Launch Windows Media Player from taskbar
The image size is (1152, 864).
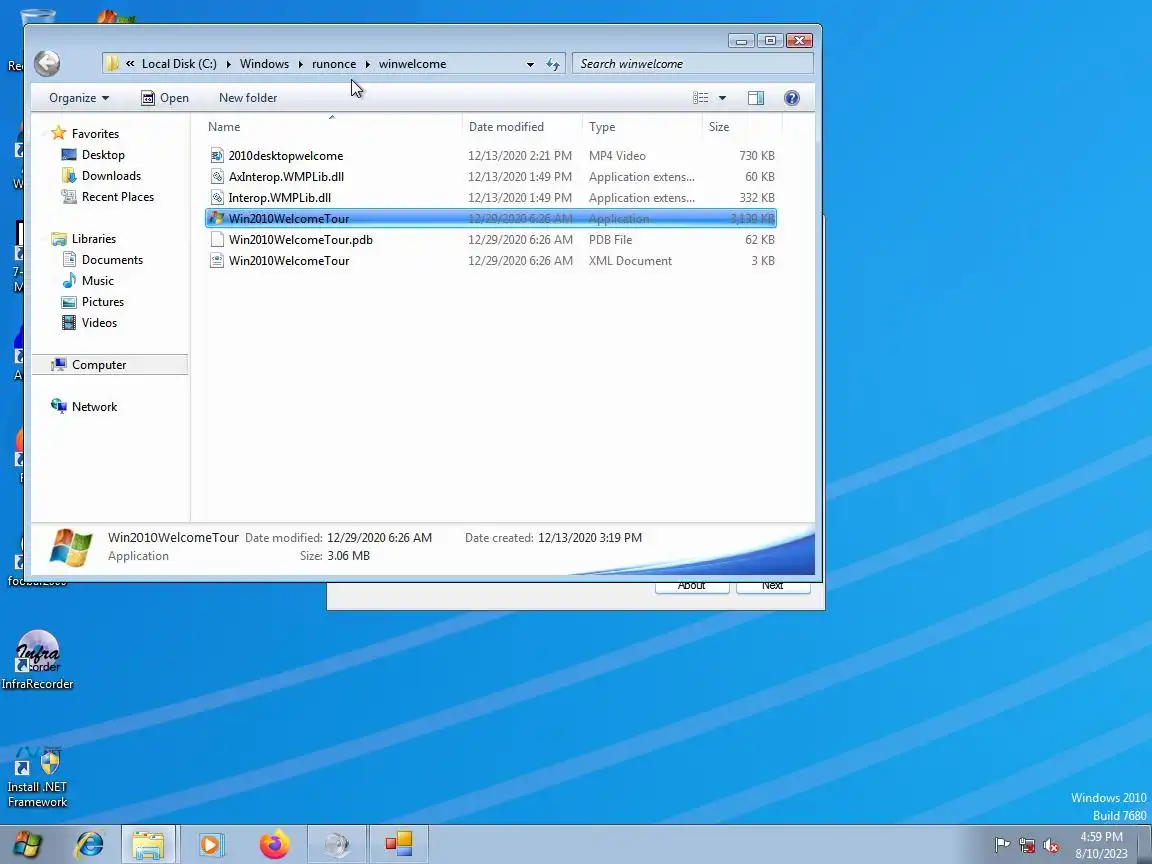(210, 845)
